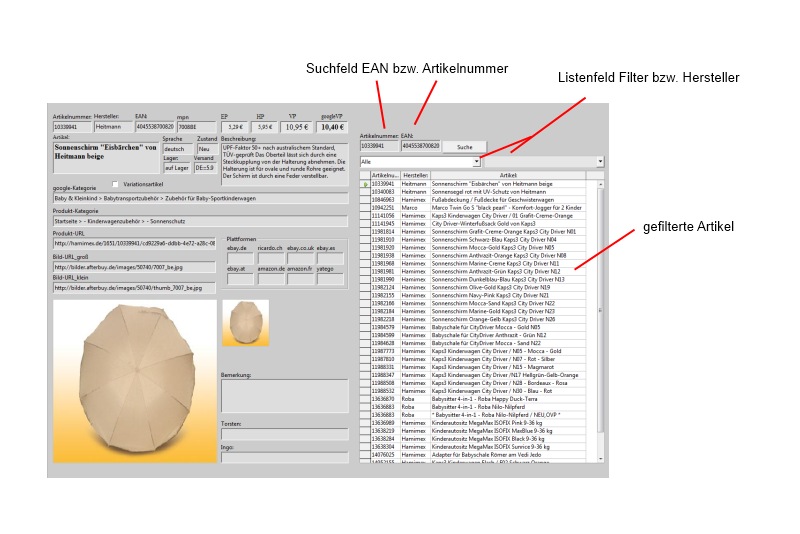
Task: Toggle the Variationsartikel checkbox
Action: point(115,184)
